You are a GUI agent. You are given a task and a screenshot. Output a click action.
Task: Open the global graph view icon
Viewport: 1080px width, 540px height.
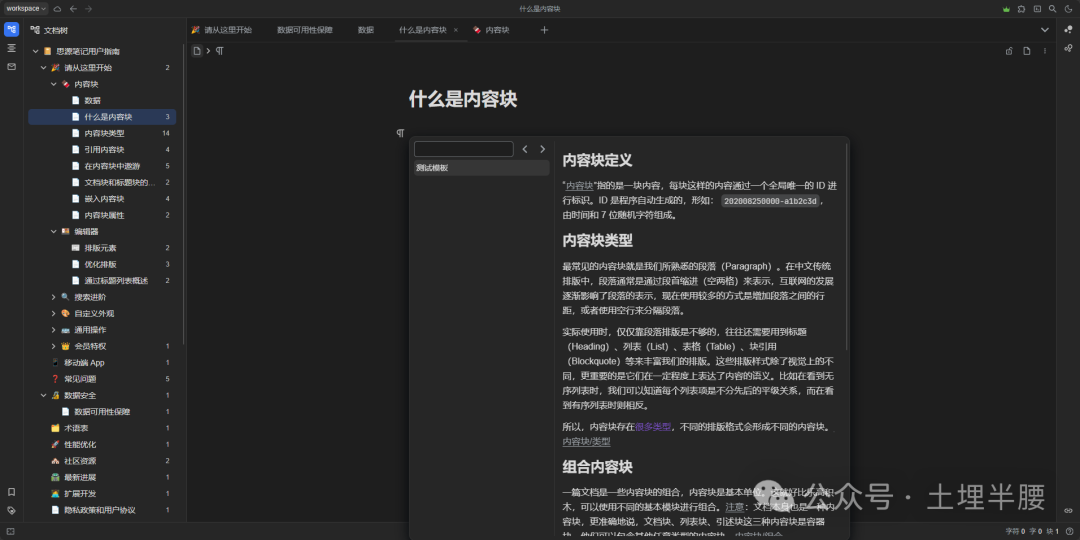[1068, 30]
